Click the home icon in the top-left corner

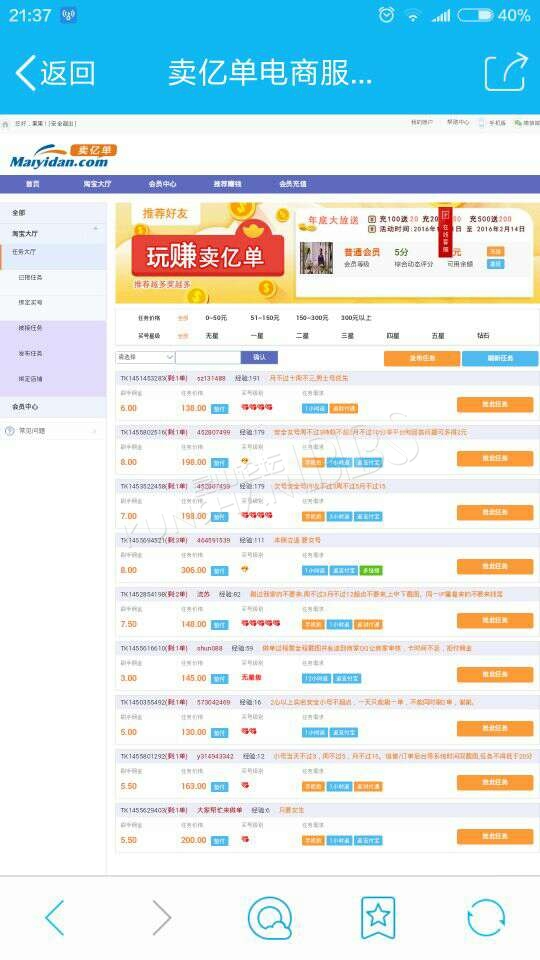point(6,124)
